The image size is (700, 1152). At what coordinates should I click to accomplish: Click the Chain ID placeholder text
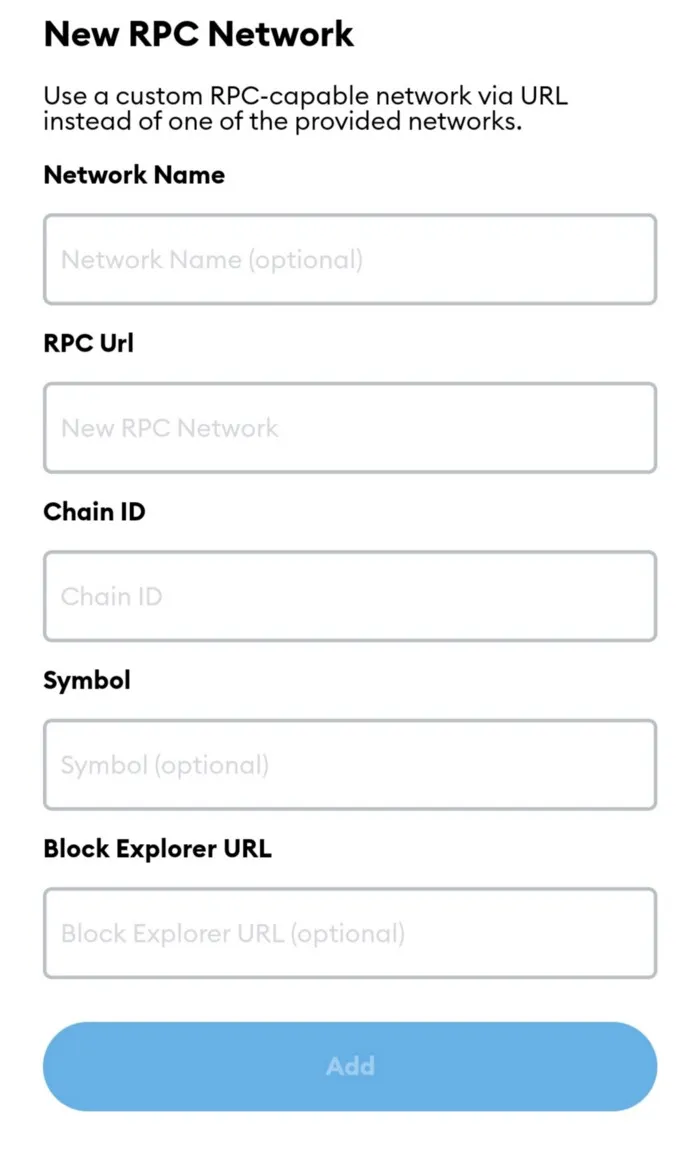click(x=110, y=596)
